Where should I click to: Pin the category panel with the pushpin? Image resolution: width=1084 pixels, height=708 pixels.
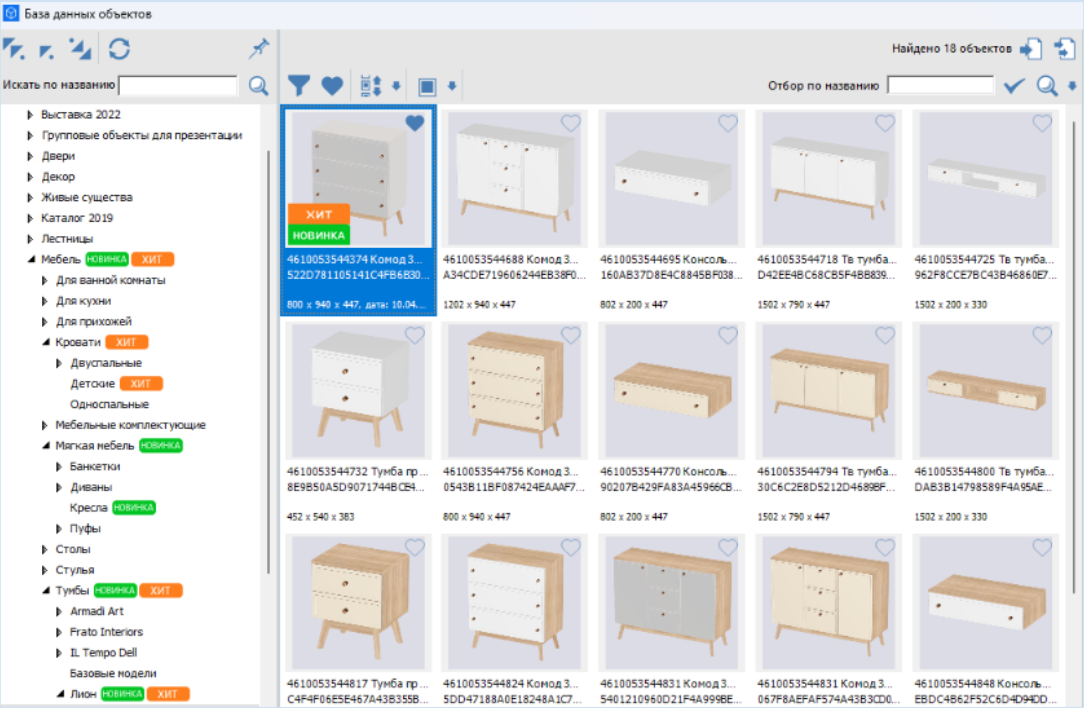pyautogui.click(x=259, y=48)
